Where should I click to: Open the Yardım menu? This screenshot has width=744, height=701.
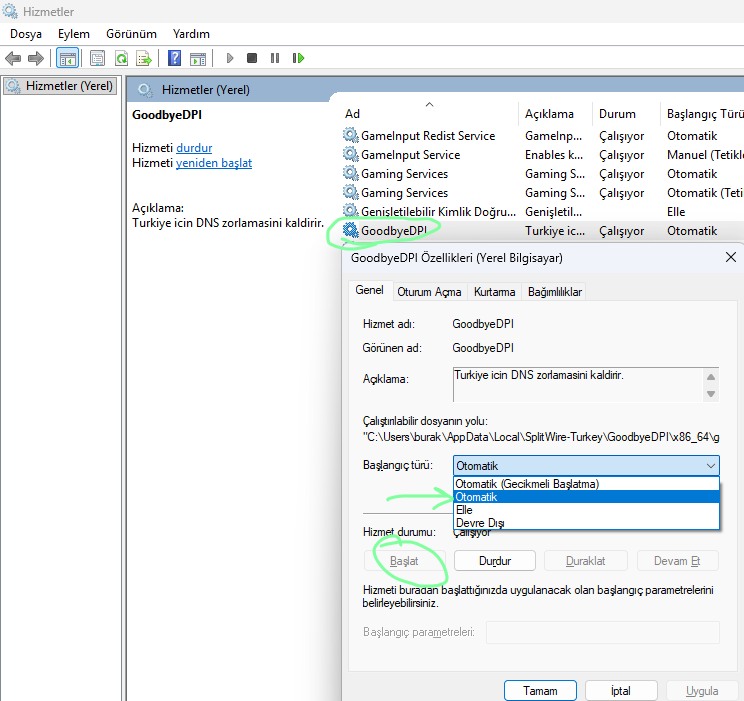pos(191,34)
